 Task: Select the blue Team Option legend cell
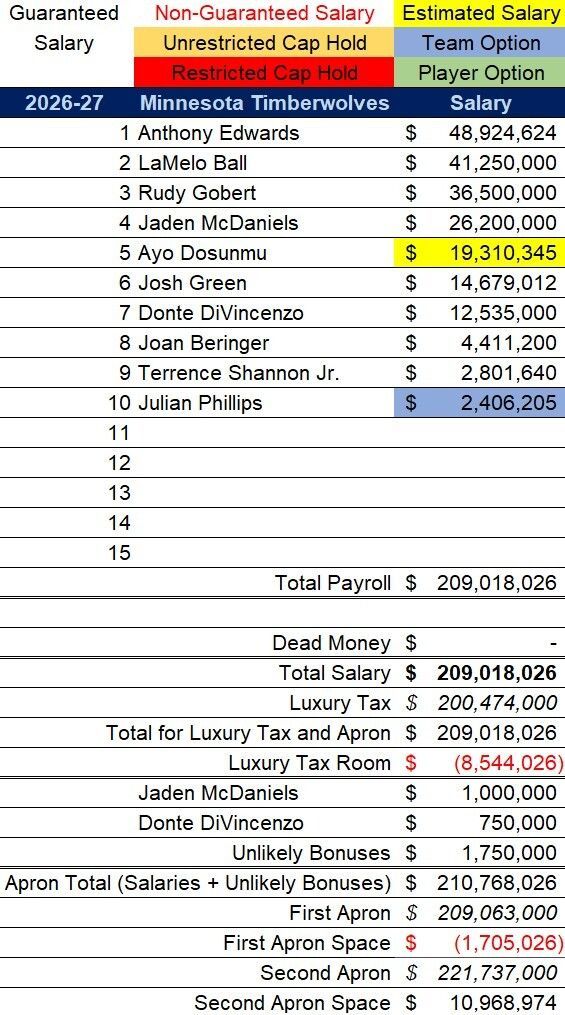click(x=480, y=43)
